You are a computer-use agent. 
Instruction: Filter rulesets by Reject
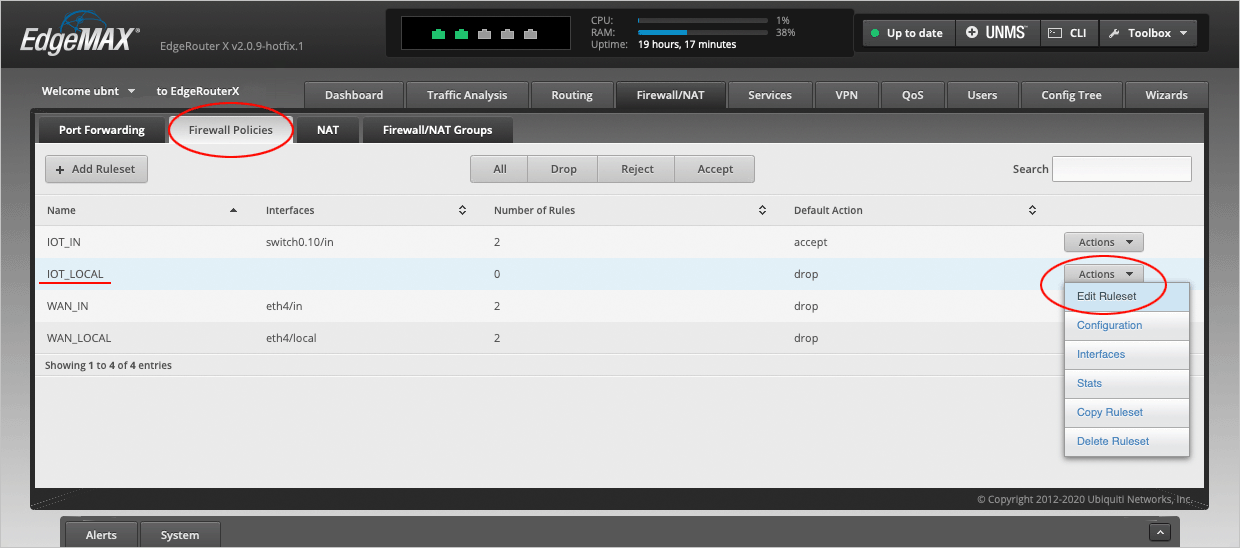click(637, 169)
